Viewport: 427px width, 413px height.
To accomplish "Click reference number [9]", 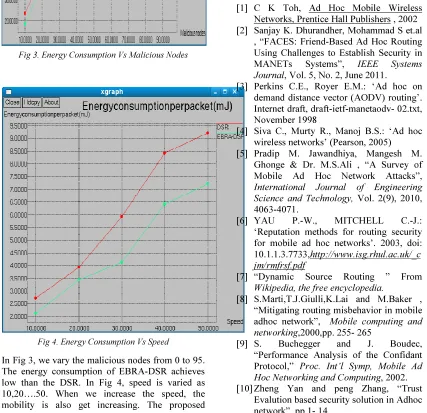I will click(242, 344).
